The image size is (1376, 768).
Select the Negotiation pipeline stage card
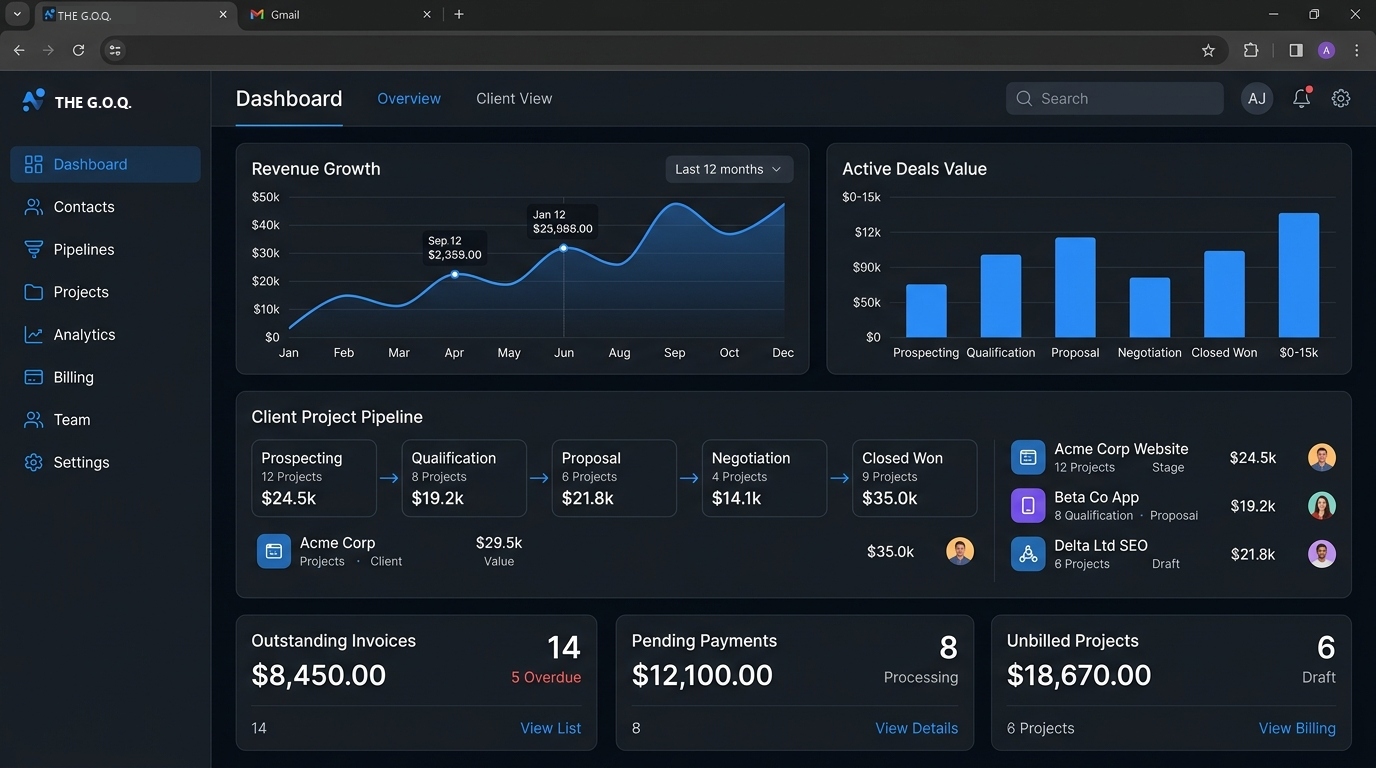[x=764, y=478]
